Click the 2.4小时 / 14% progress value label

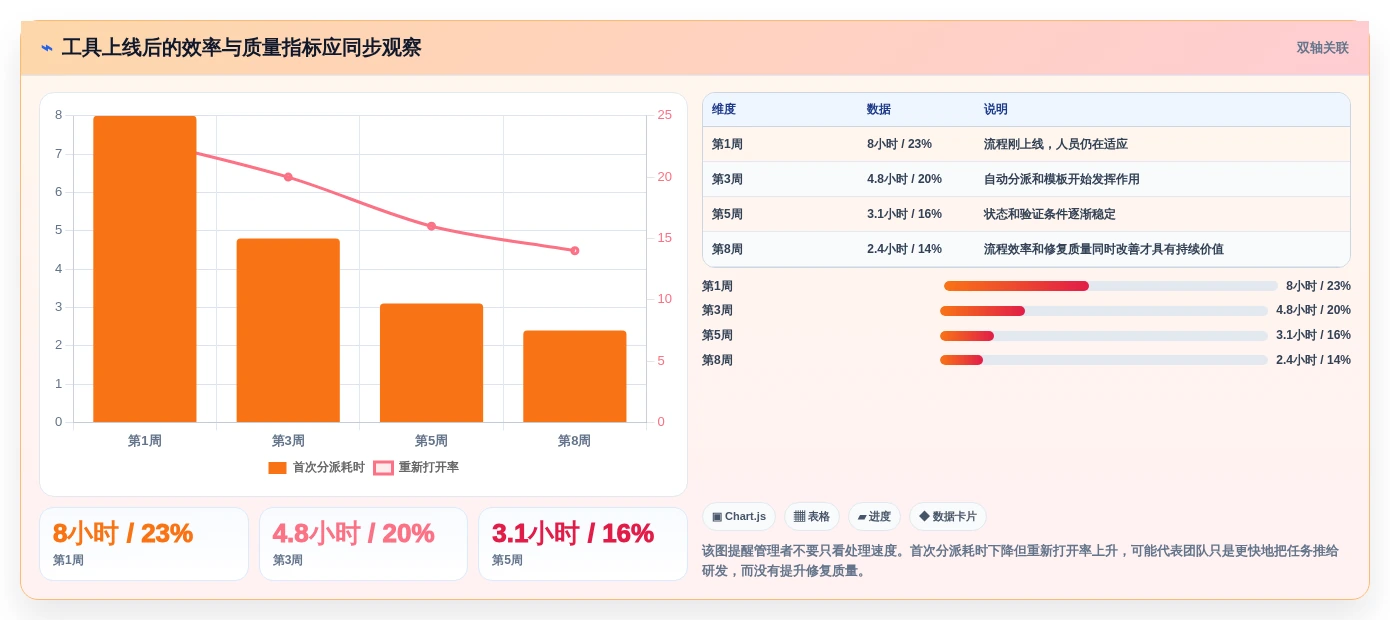point(1313,360)
